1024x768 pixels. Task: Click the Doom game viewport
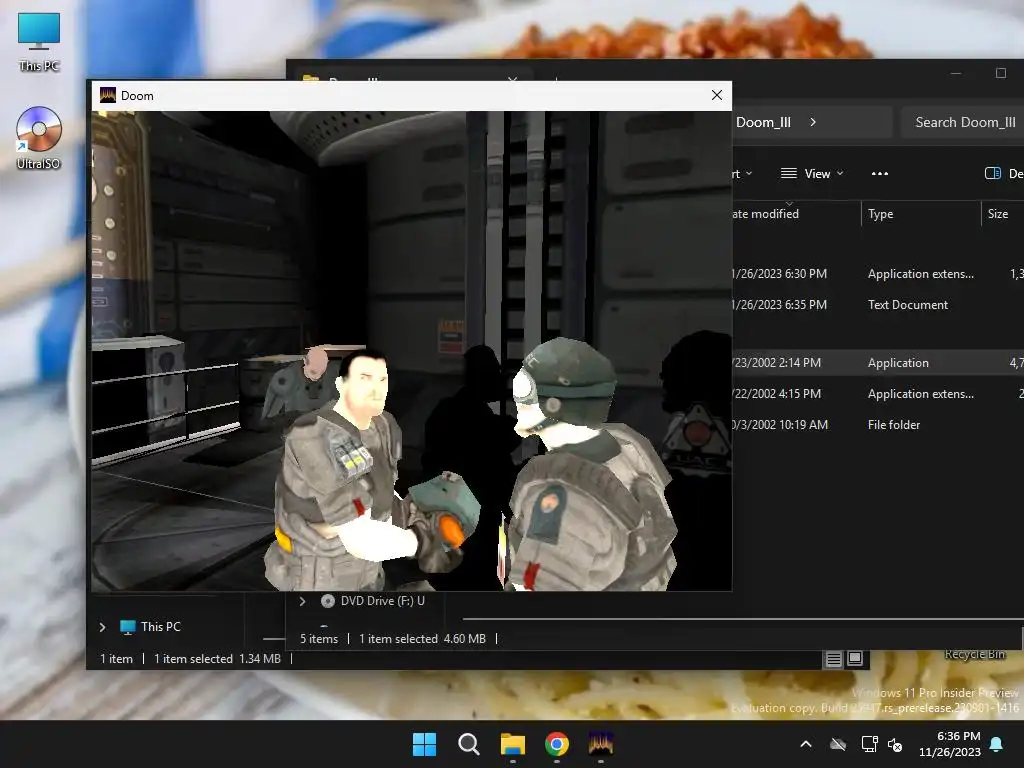(411, 351)
